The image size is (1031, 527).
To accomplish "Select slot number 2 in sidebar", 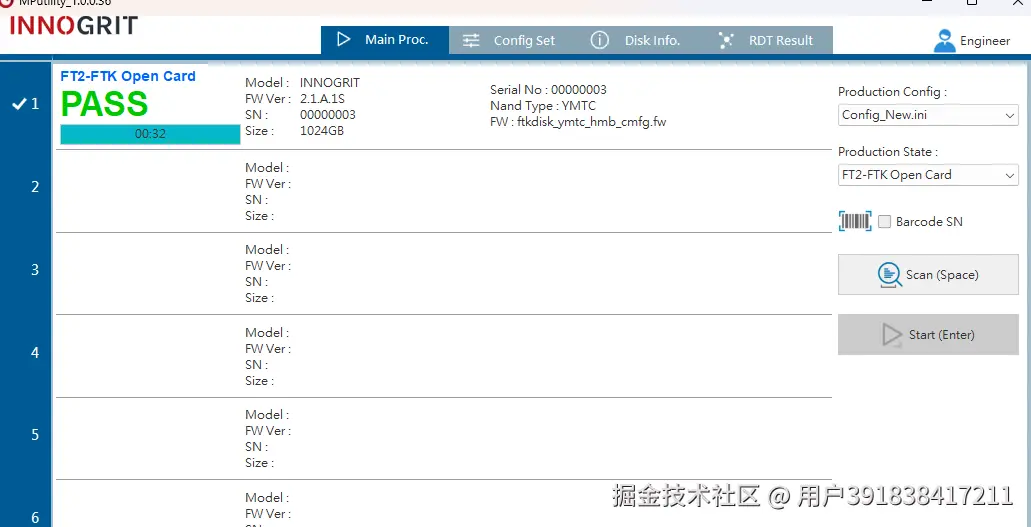I will (x=35, y=187).
